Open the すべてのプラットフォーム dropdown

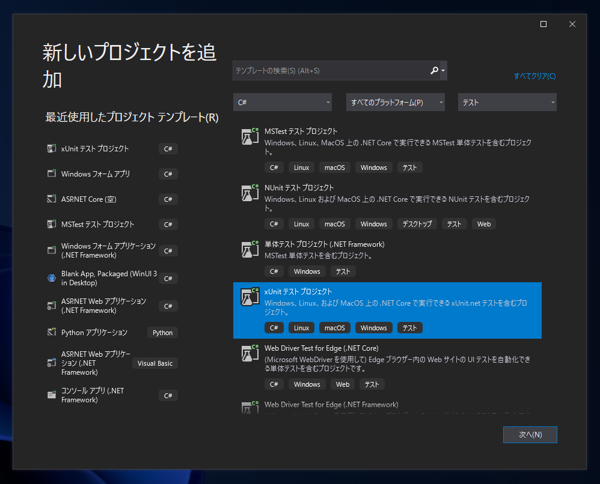395,102
